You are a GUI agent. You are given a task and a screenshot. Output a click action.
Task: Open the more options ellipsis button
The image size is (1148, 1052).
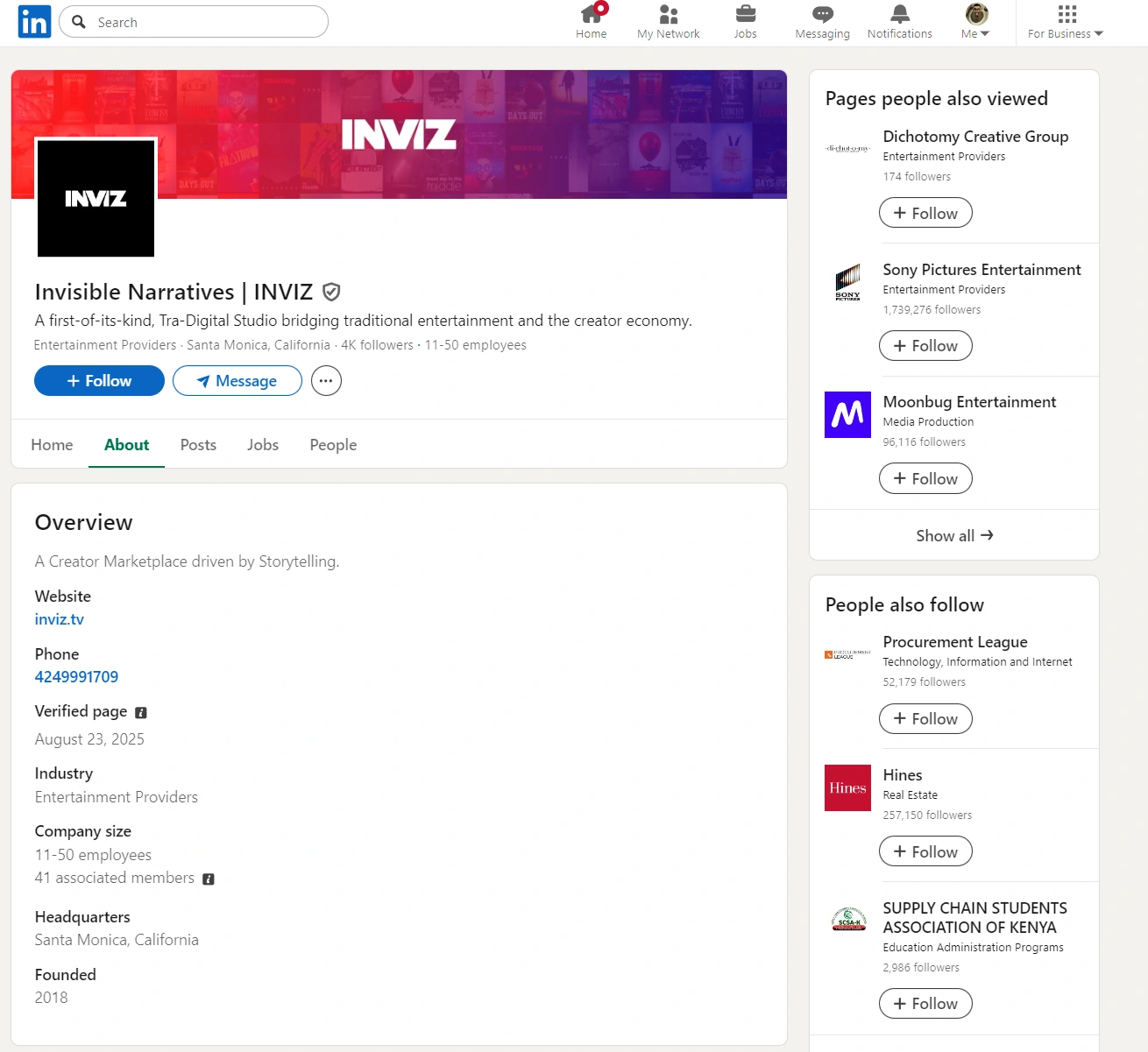point(326,381)
